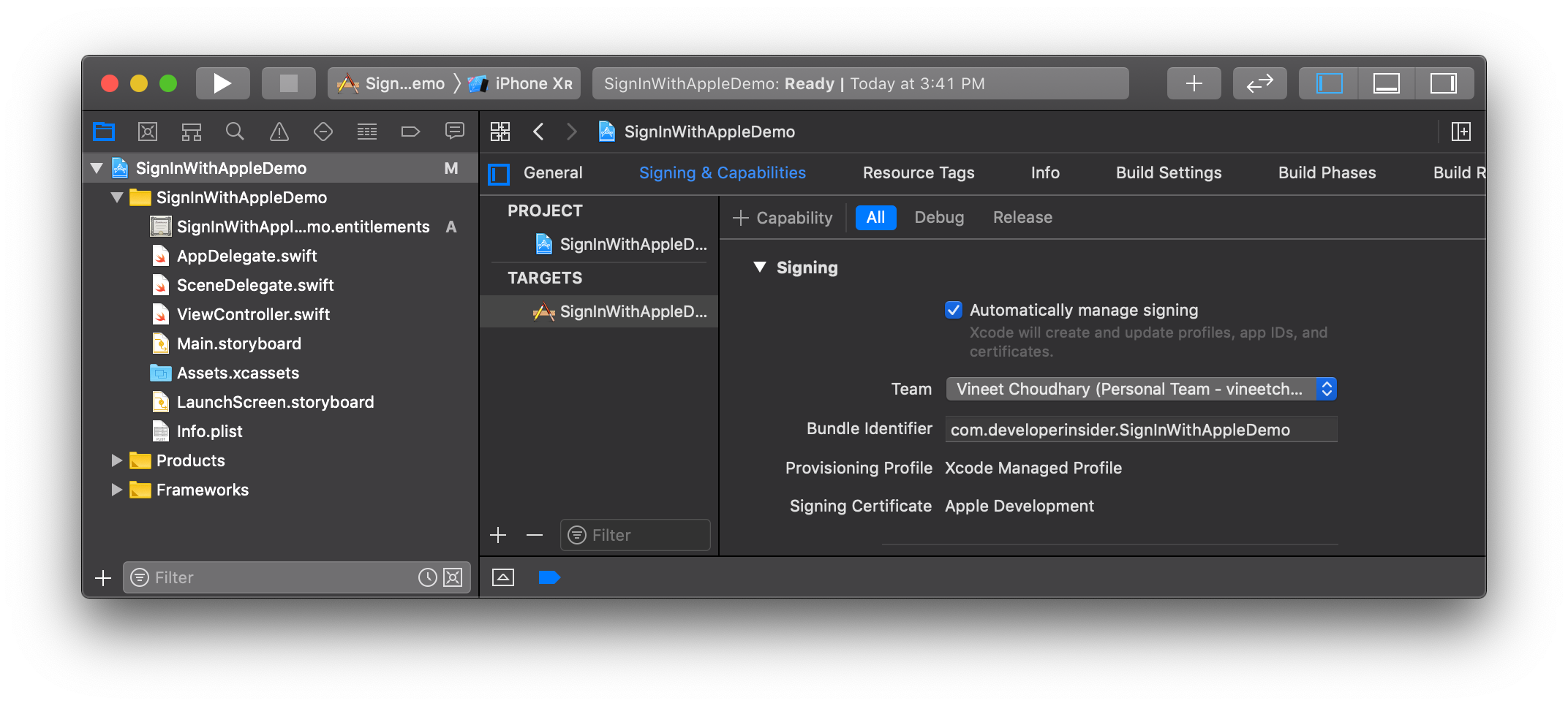Image resolution: width=1568 pixels, height=706 pixels.
Task: Select the Signing & Capabilities tab
Action: (723, 173)
